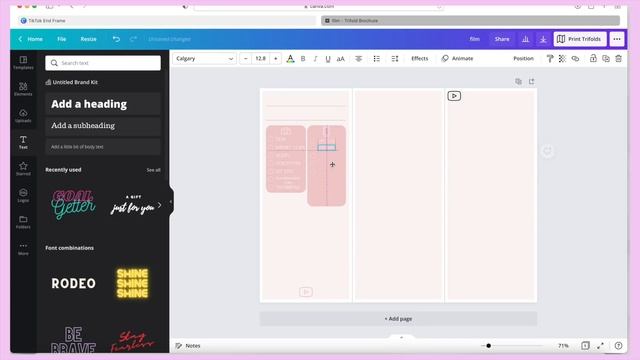Click the font size field showing 12.8
This screenshot has width=640, height=360.
260,59
